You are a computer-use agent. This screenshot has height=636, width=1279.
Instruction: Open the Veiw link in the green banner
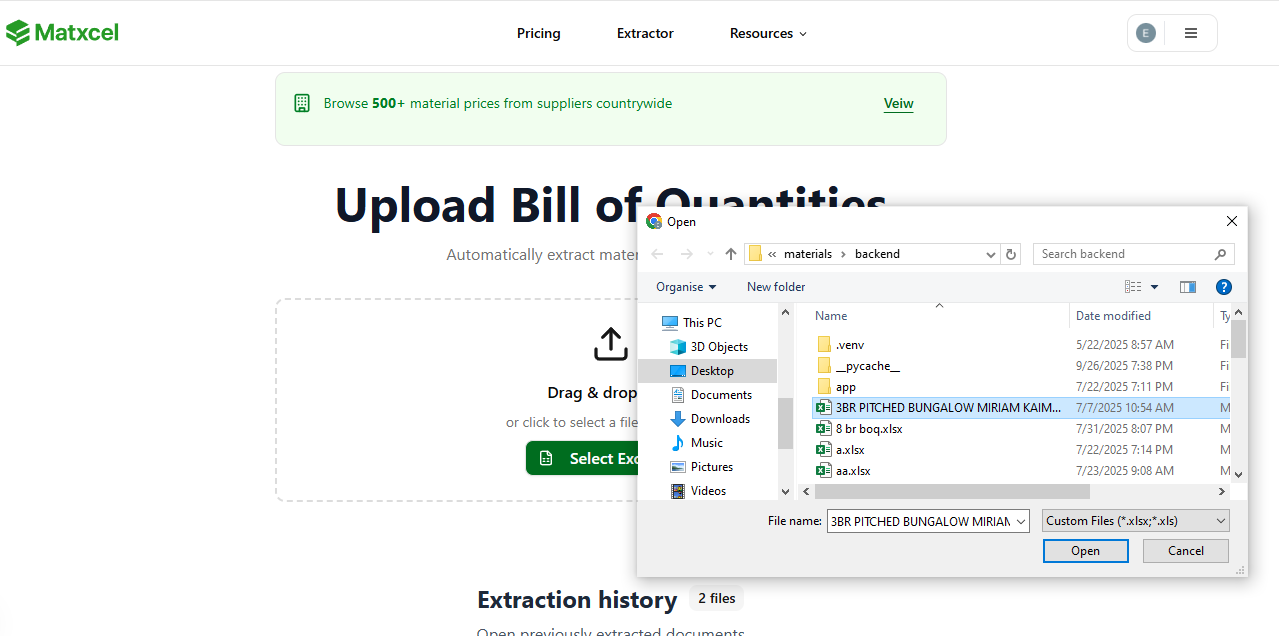pos(897,103)
